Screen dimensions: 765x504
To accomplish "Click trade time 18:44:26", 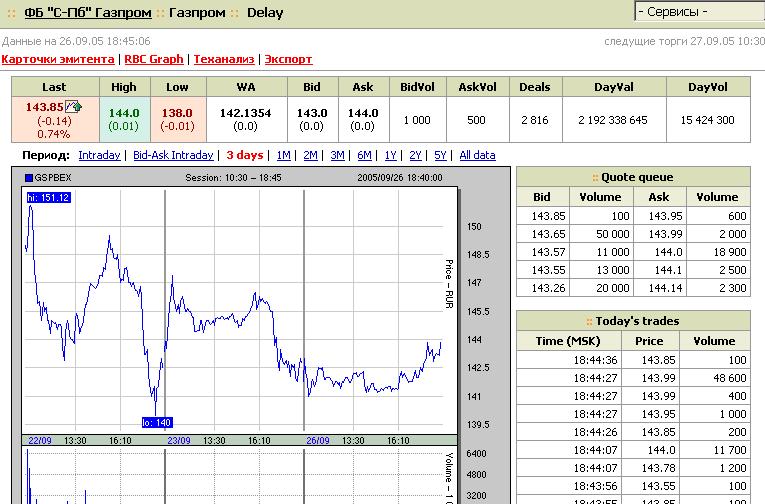I will [x=595, y=432].
